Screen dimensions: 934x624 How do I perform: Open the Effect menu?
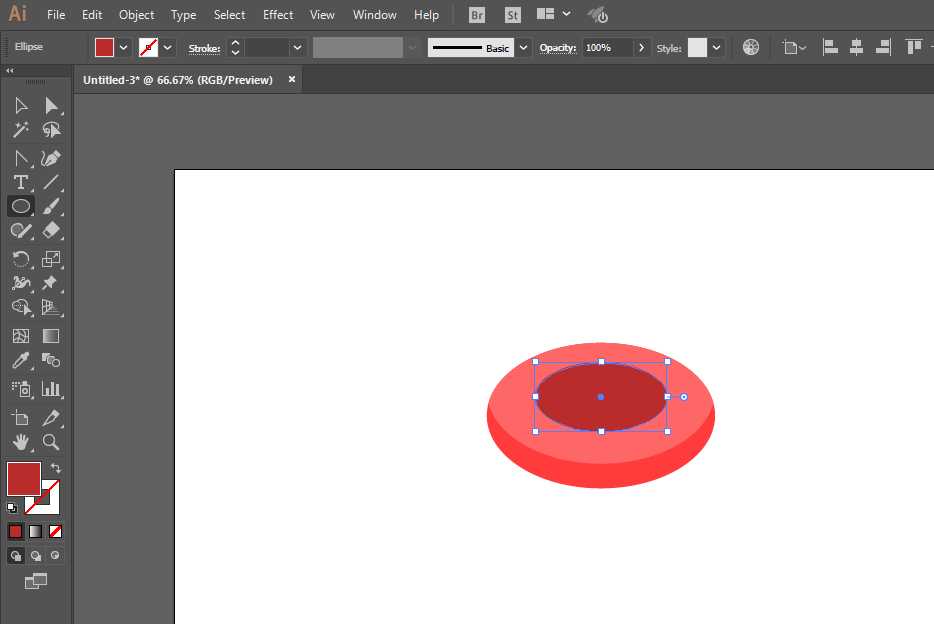[x=278, y=14]
